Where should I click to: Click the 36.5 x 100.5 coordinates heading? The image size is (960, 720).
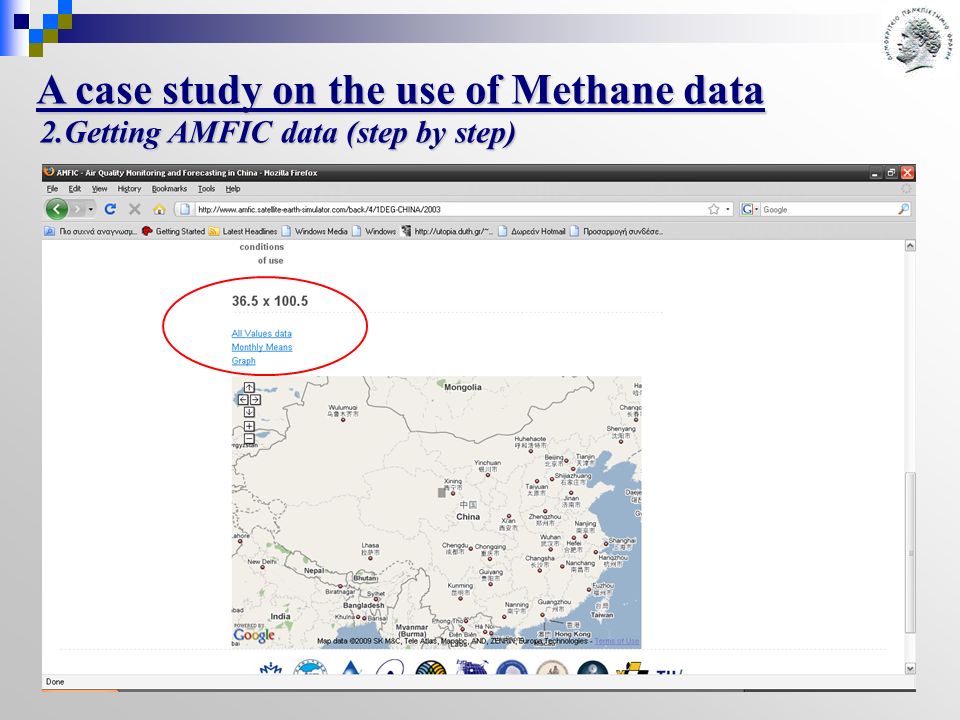pos(270,301)
